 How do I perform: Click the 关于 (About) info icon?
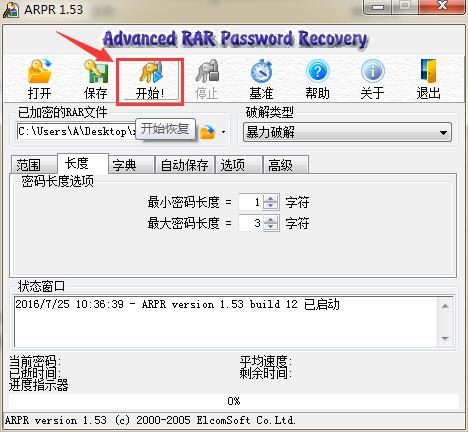(373, 79)
